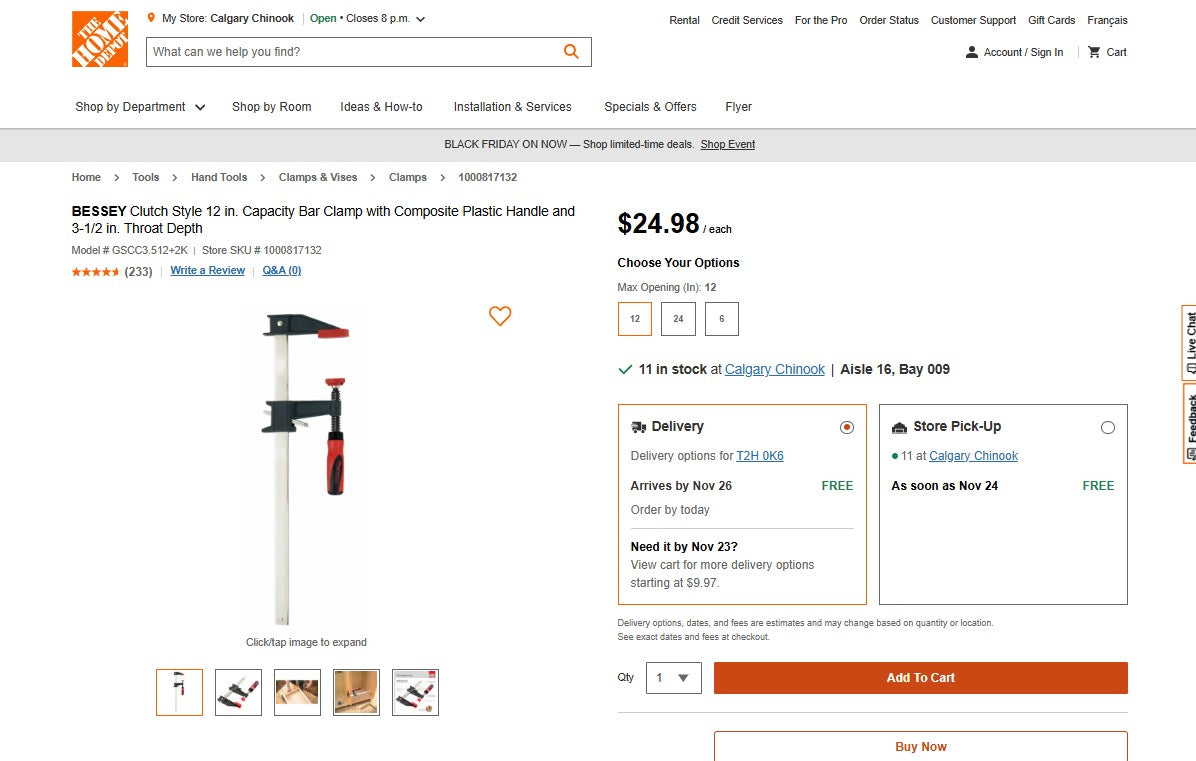Click the Add To Cart button
Screen dimensions: 1196x761
click(920, 677)
